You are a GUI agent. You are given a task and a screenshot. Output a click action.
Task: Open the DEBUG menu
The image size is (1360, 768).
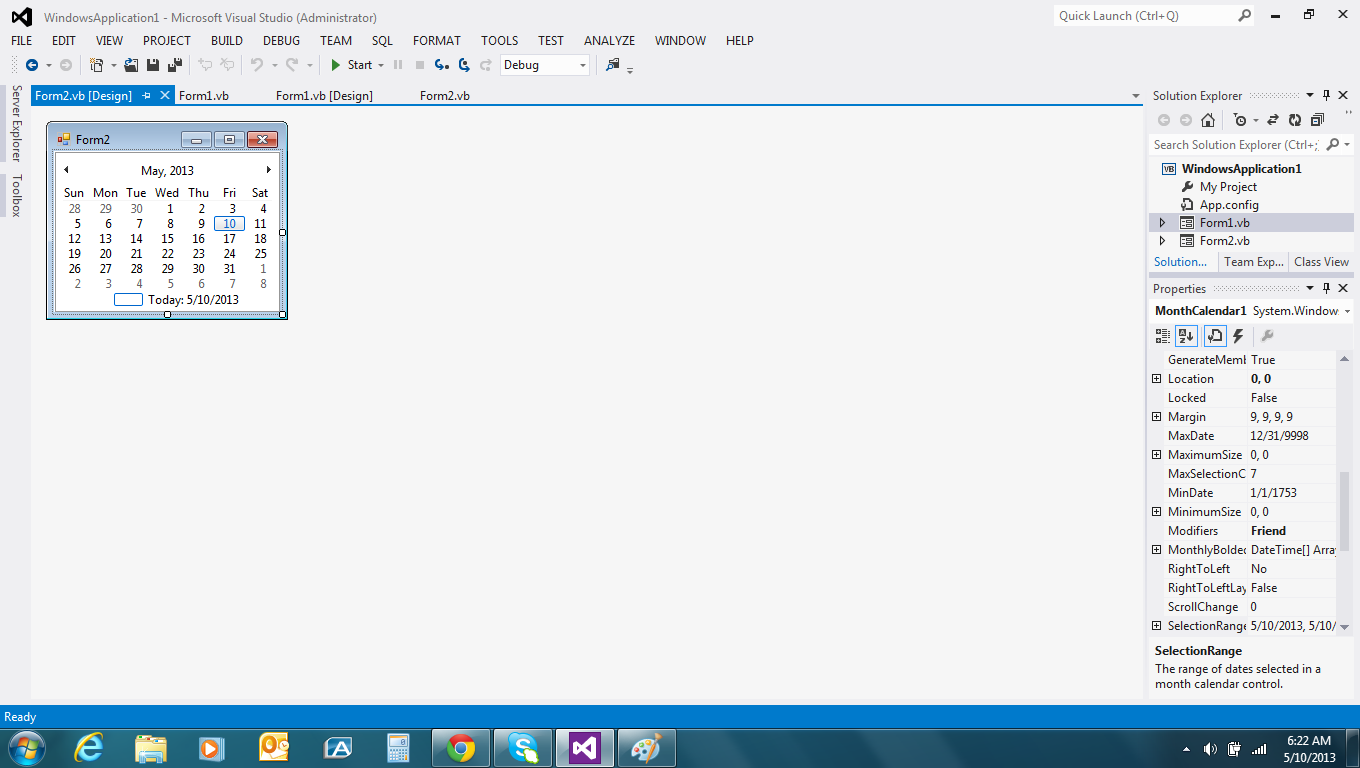pos(282,41)
